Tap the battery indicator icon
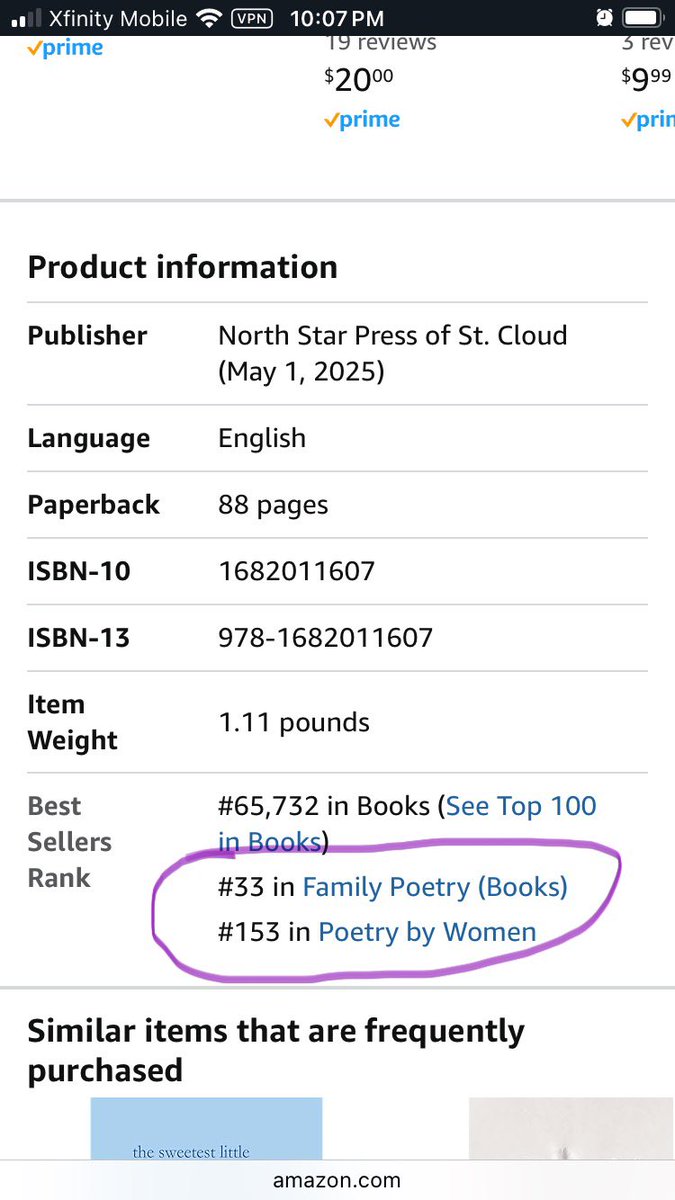 click(645, 18)
